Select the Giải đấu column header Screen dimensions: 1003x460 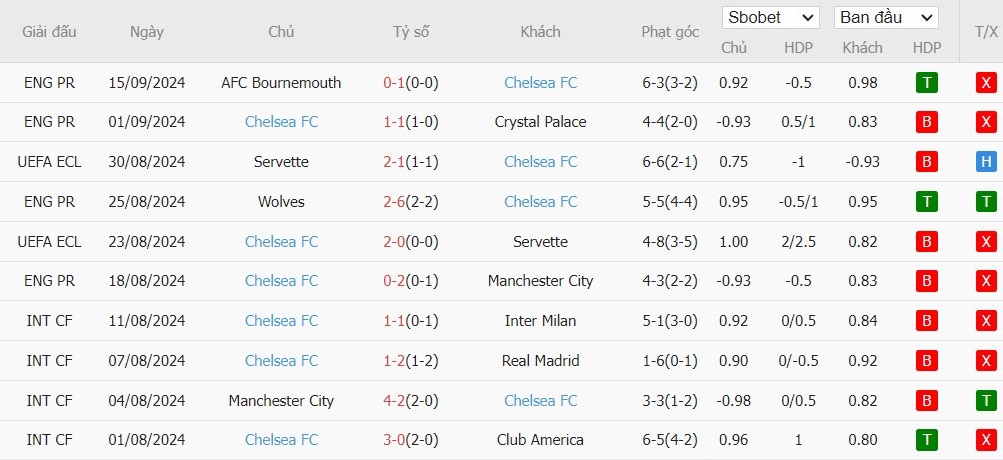point(49,32)
